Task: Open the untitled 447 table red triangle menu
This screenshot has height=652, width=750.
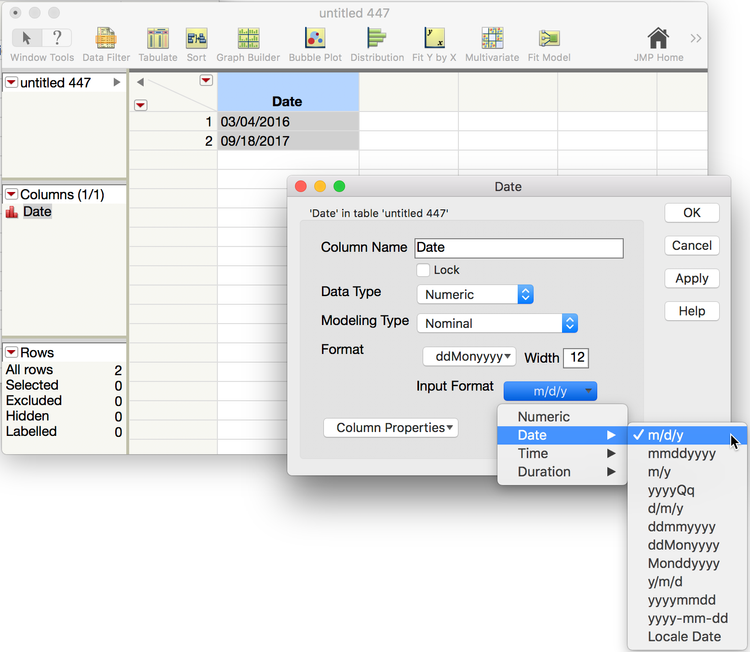Action: click(x=11, y=82)
